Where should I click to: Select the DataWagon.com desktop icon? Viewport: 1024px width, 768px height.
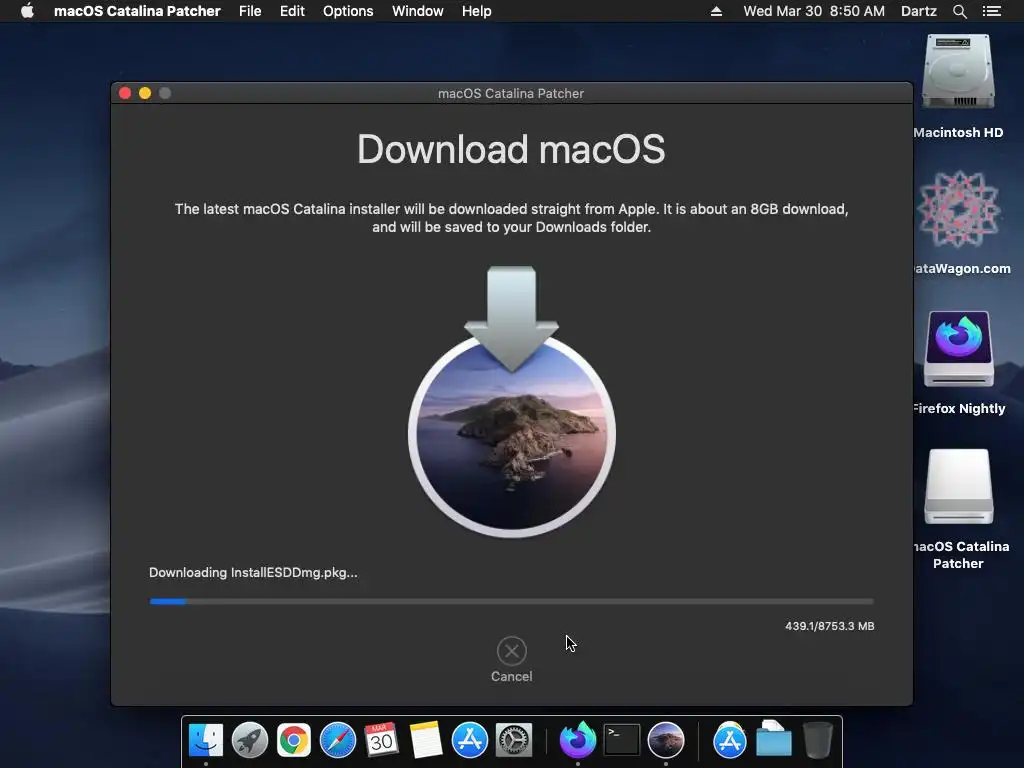point(958,209)
